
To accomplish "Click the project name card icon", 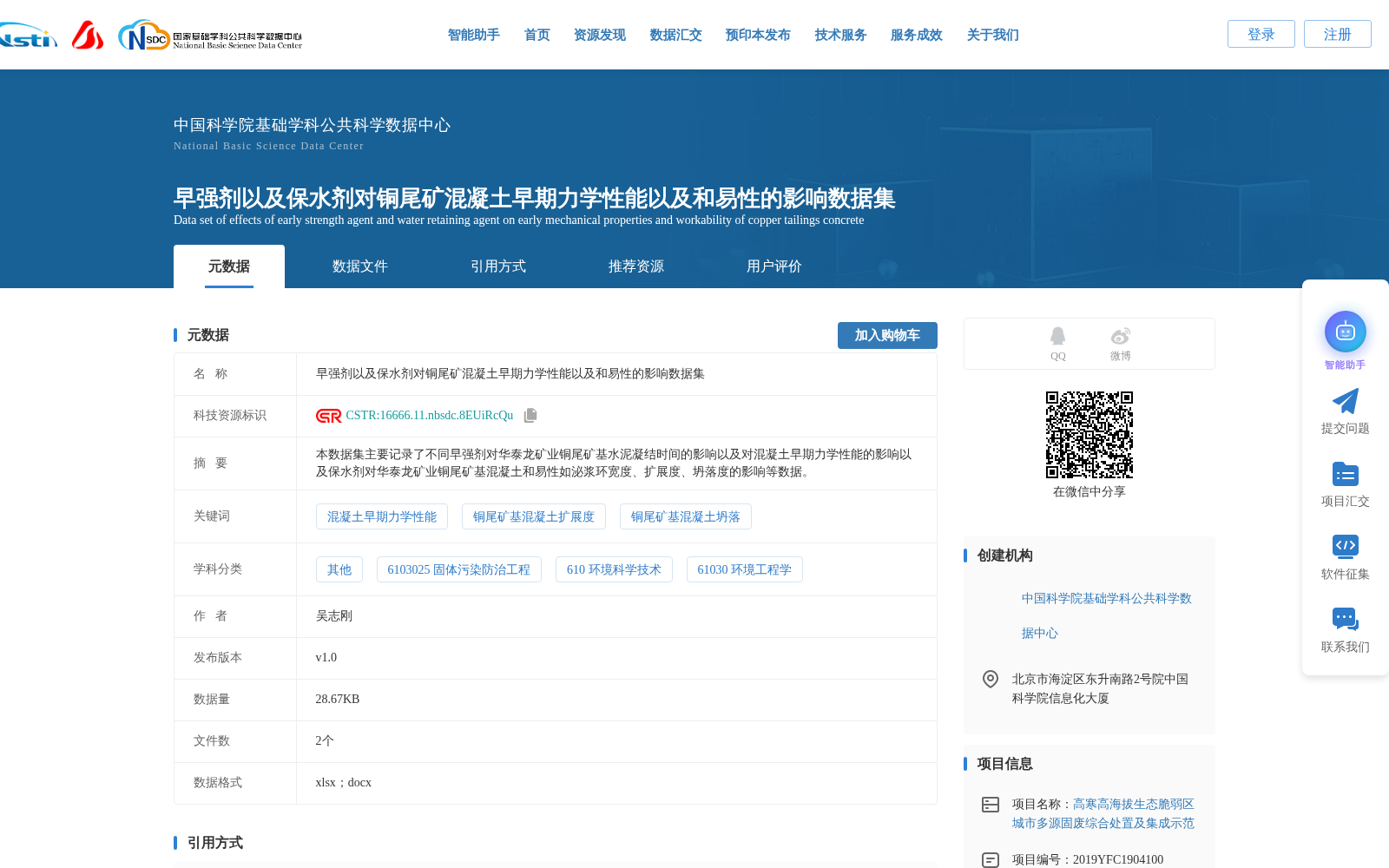I will coord(990,805).
